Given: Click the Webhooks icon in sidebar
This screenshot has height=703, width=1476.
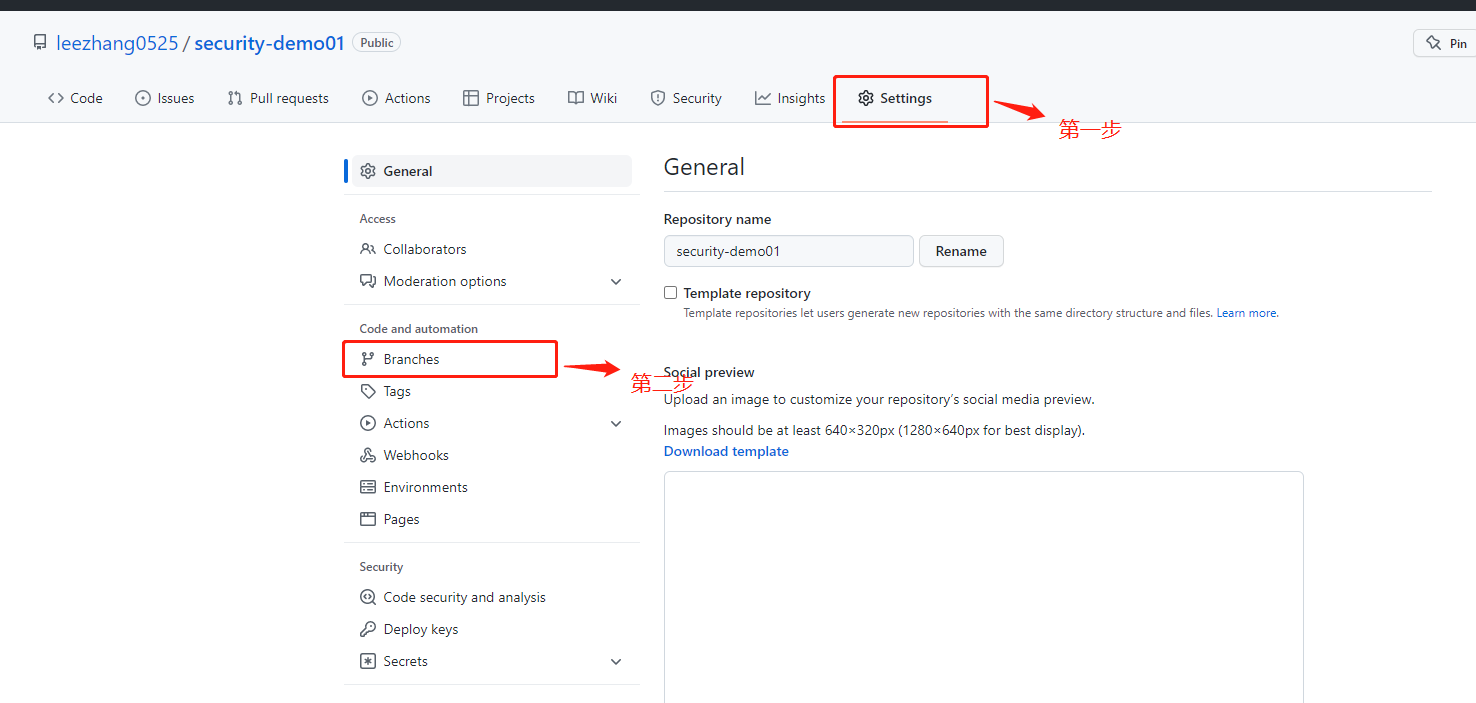Looking at the screenshot, I should click(x=368, y=455).
